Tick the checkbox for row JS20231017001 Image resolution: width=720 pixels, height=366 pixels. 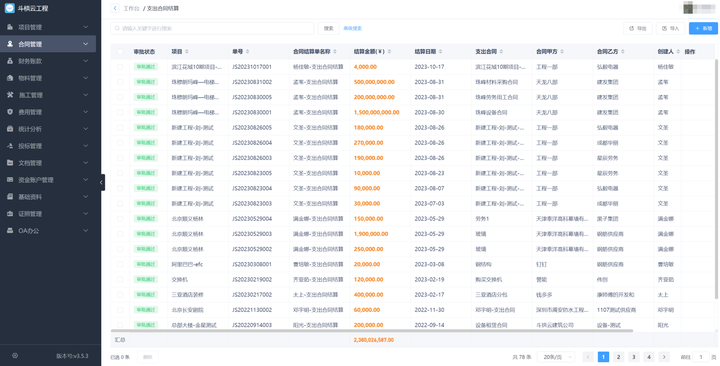pyautogui.click(x=120, y=67)
